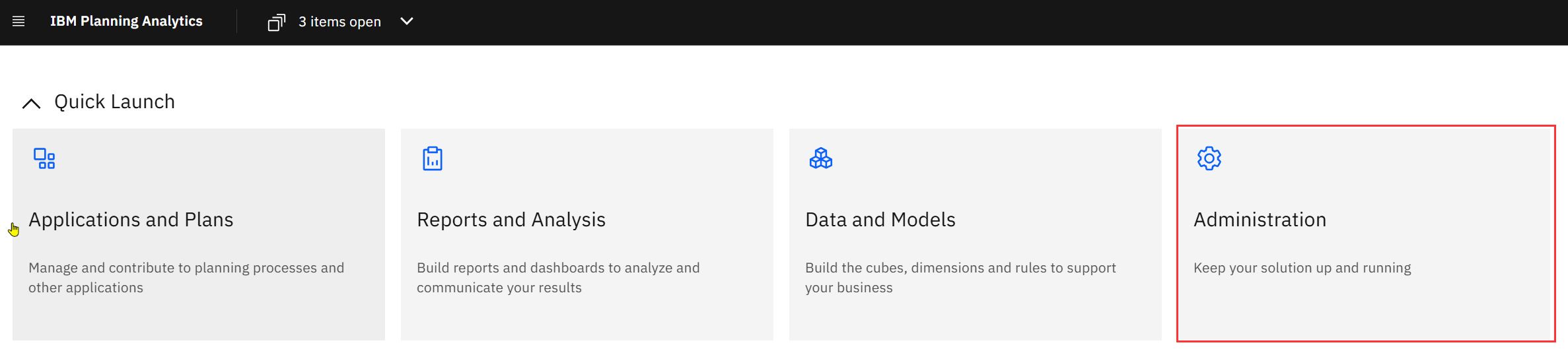Image resolution: width=1568 pixels, height=353 pixels.
Task: Click the Data and Models cubes icon
Action: [x=821, y=158]
